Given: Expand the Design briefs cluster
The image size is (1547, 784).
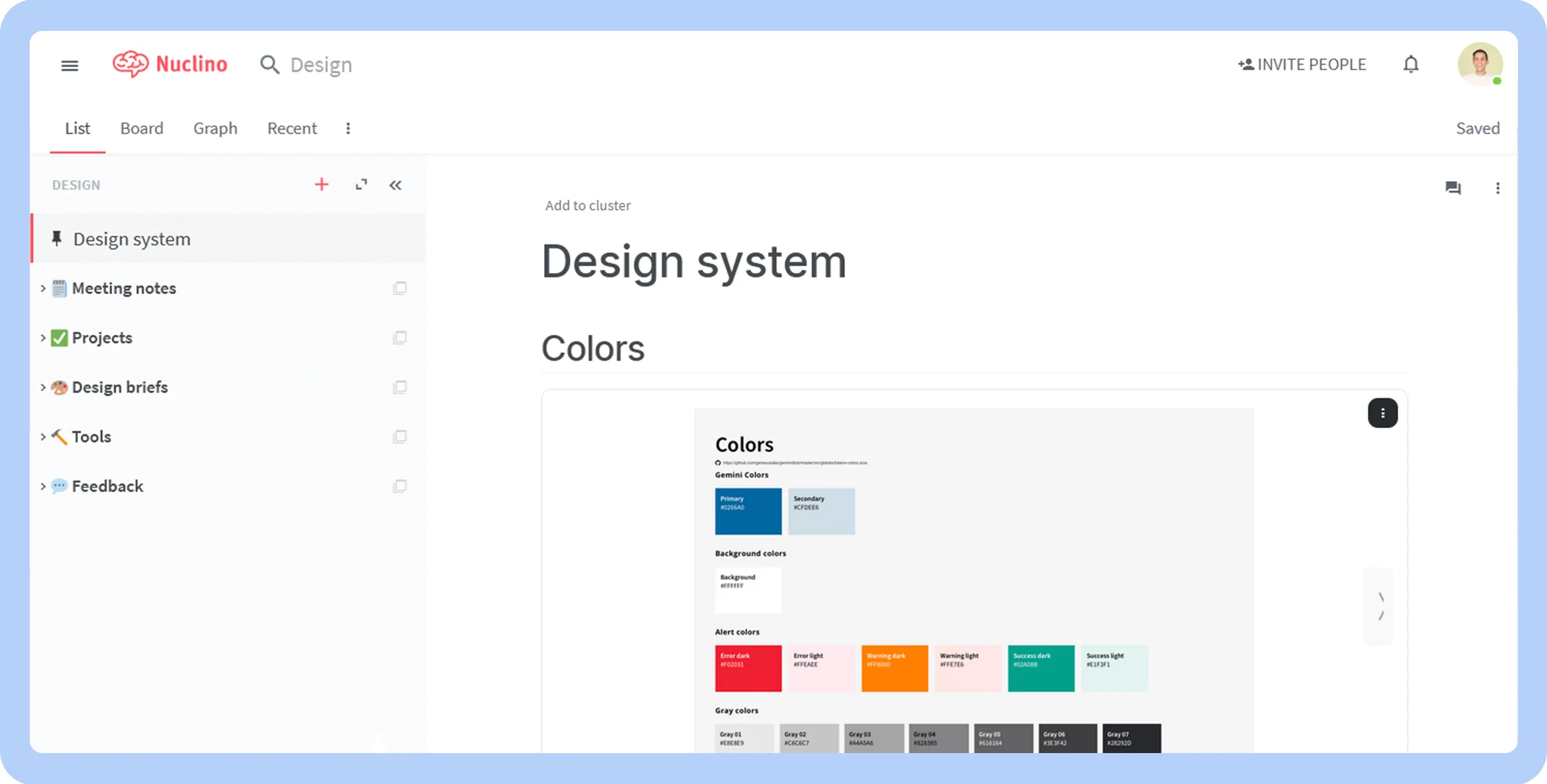Looking at the screenshot, I should 42,387.
